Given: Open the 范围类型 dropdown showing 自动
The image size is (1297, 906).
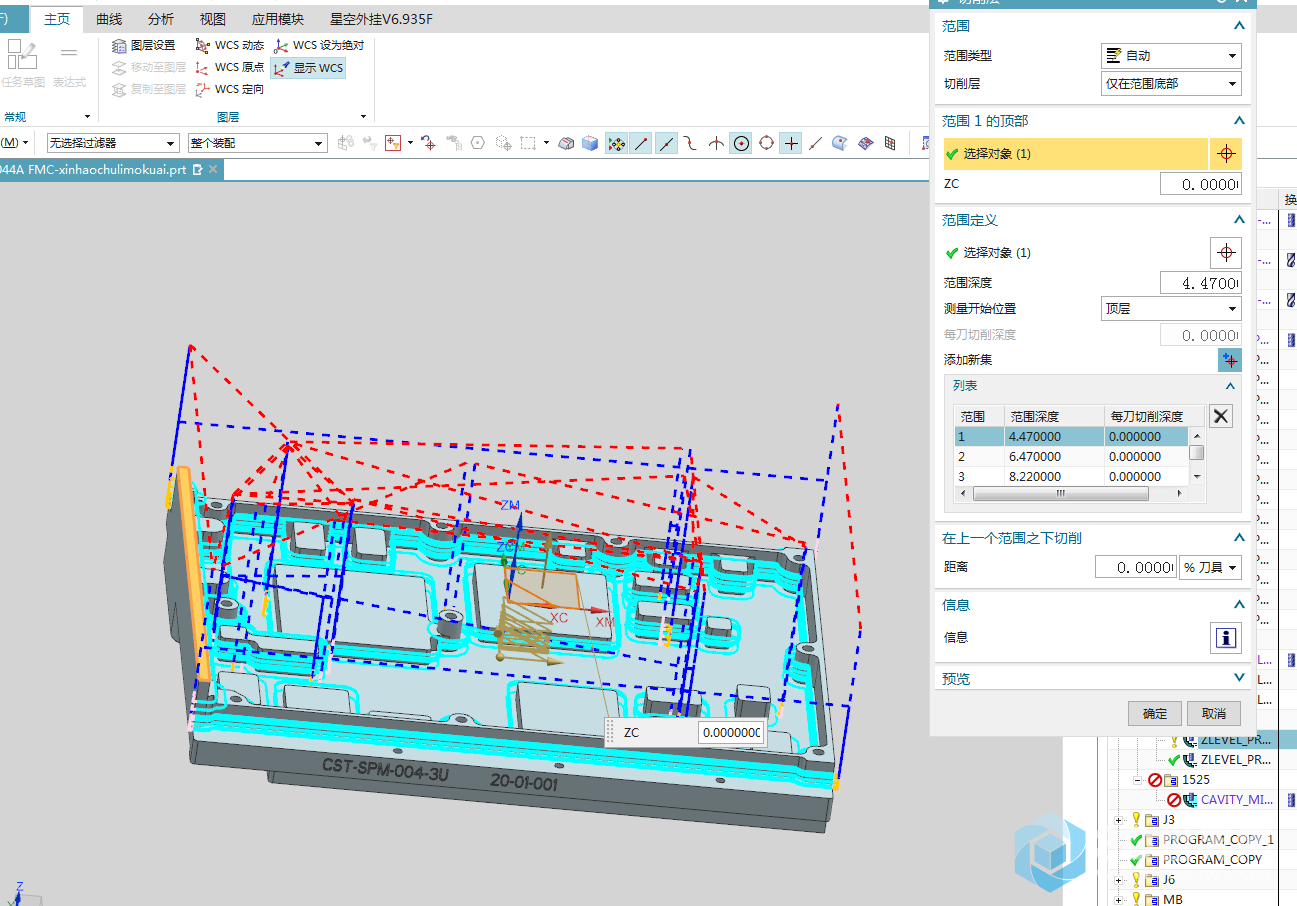Looking at the screenshot, I should [1171, 56].
